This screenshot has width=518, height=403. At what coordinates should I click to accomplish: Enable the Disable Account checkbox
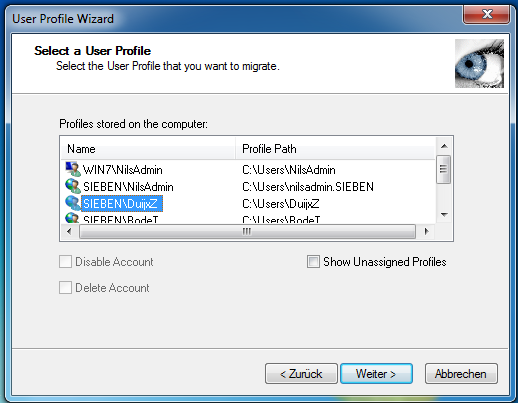pyautogui.click(x=65, y=262)
